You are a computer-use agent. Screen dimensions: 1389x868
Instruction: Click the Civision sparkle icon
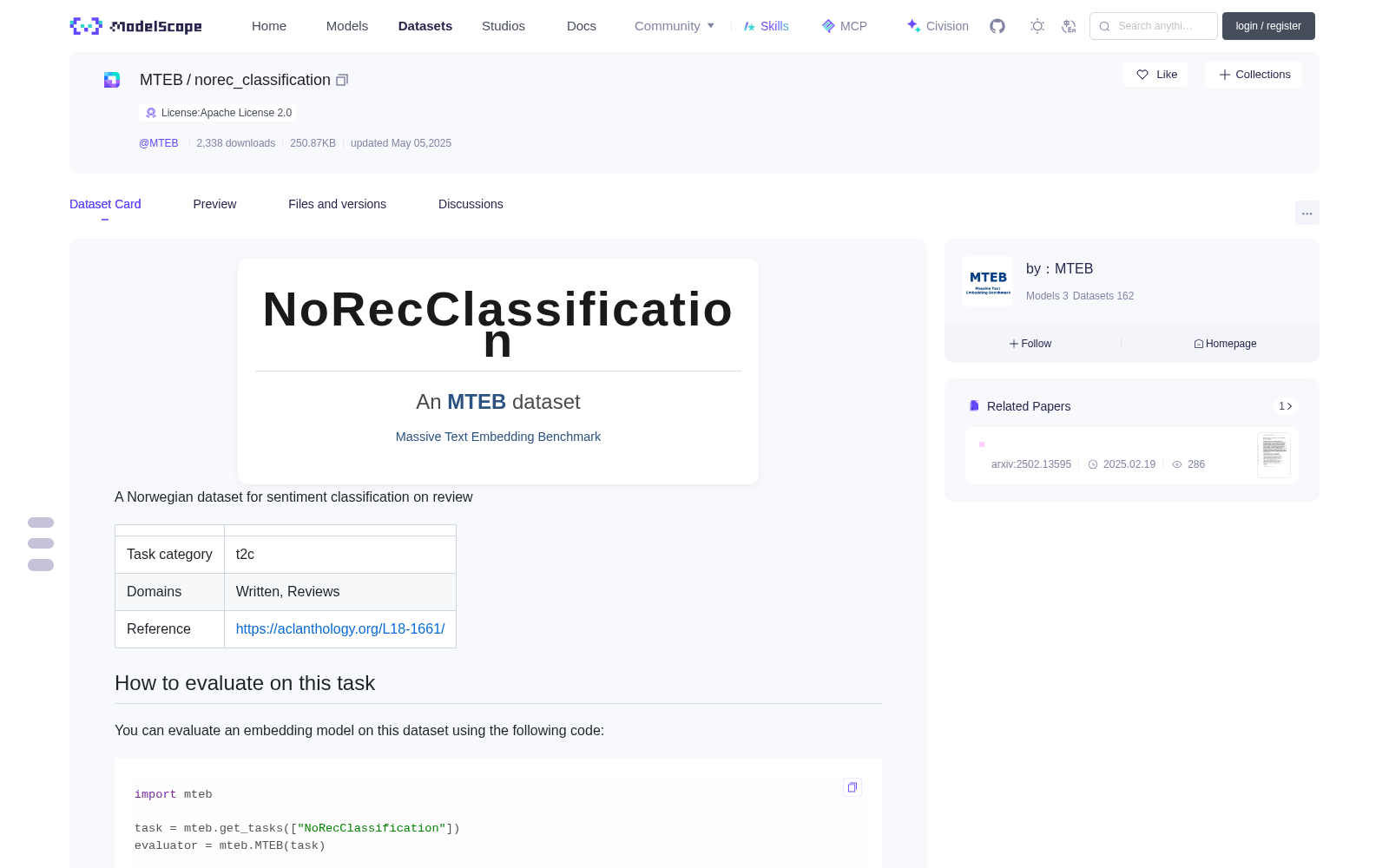[x=913, y=26]
